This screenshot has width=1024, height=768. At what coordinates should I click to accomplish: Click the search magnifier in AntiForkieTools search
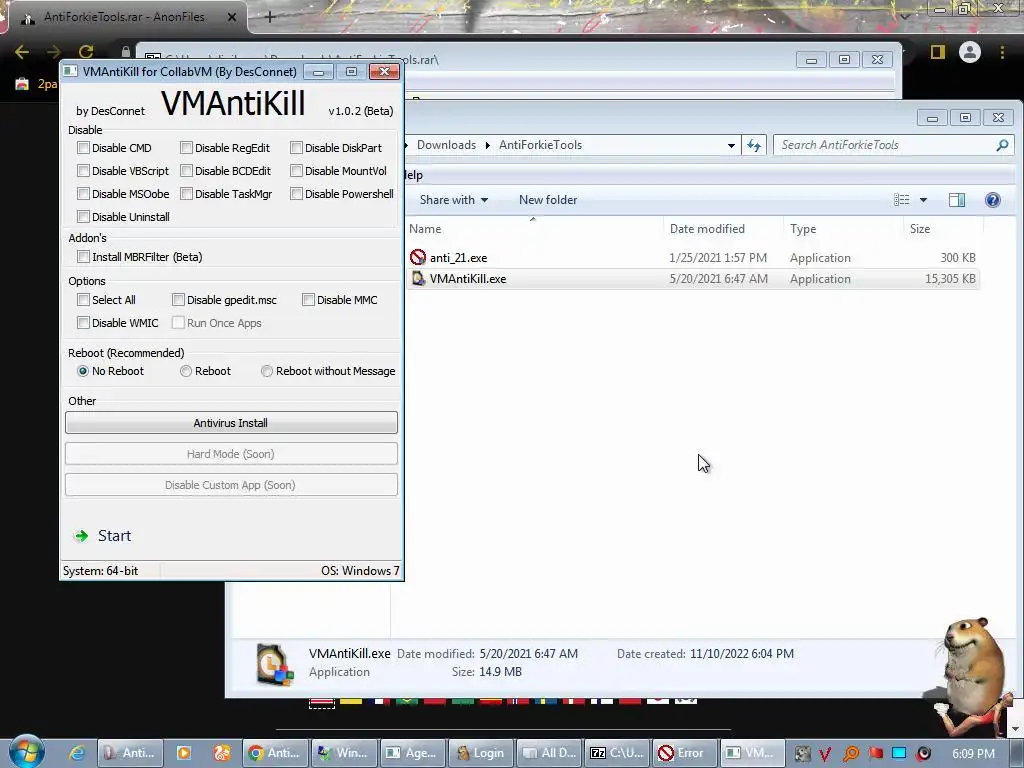click(x=1002, y=145)
